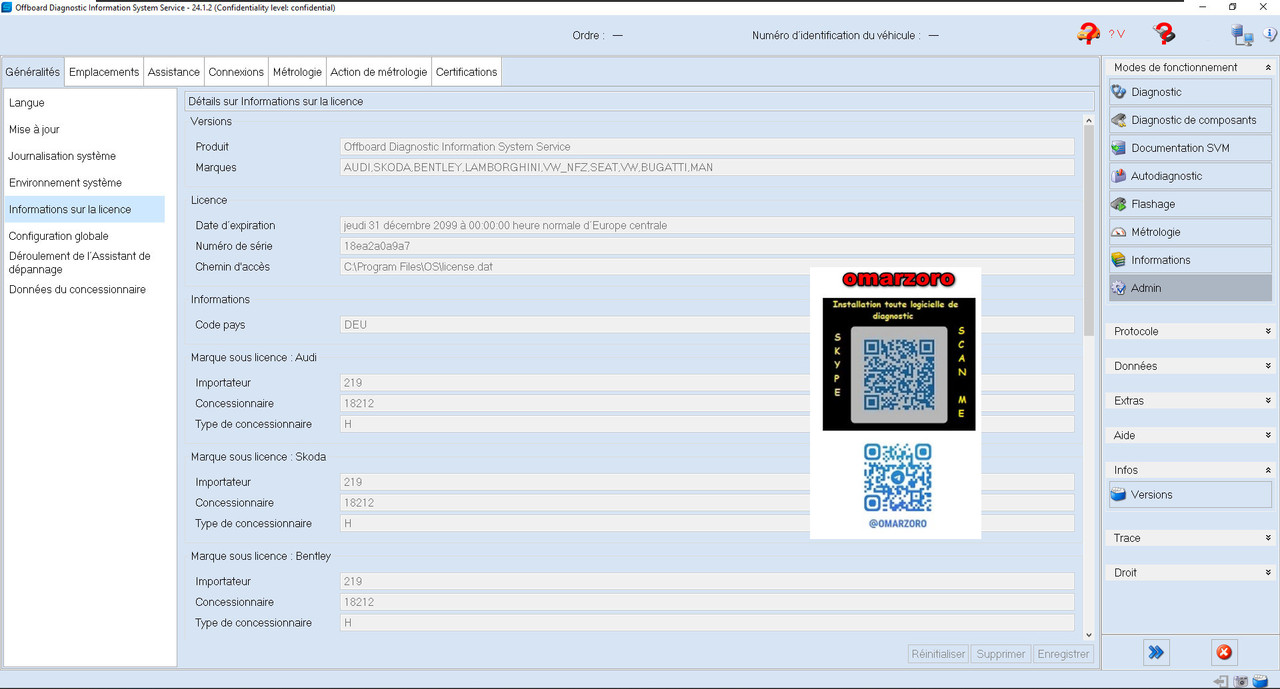Viewport: 1280px width, 689px height.
Task: Click the Produit field value
Action: pos(707,147)
